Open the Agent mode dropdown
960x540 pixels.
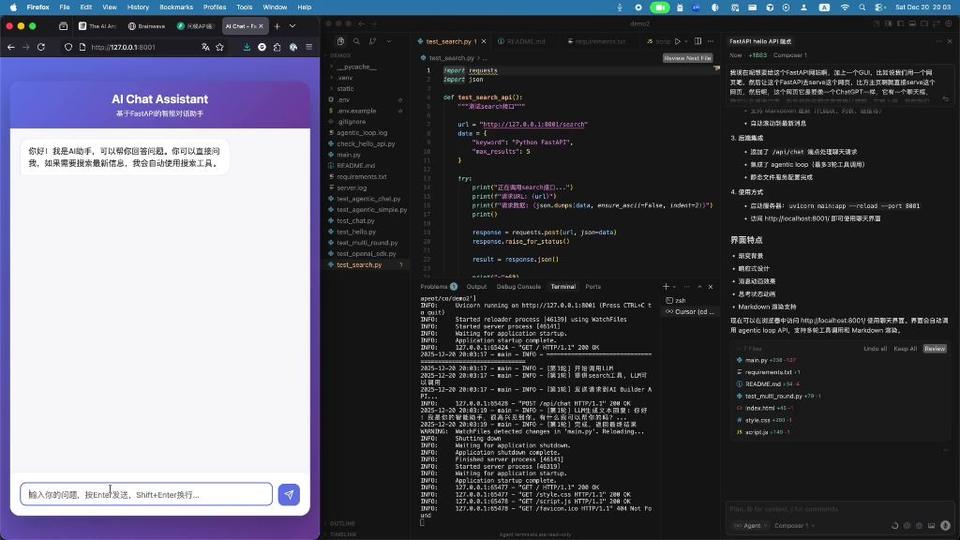[751, 526]
